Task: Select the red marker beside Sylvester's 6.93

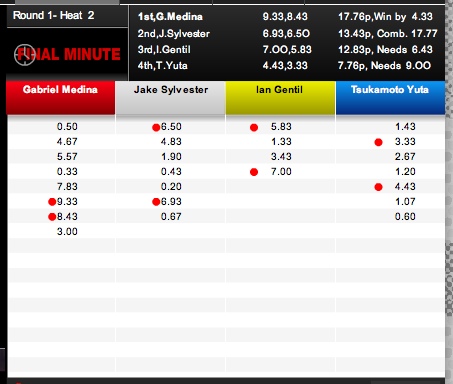Action: click(156, 202)
